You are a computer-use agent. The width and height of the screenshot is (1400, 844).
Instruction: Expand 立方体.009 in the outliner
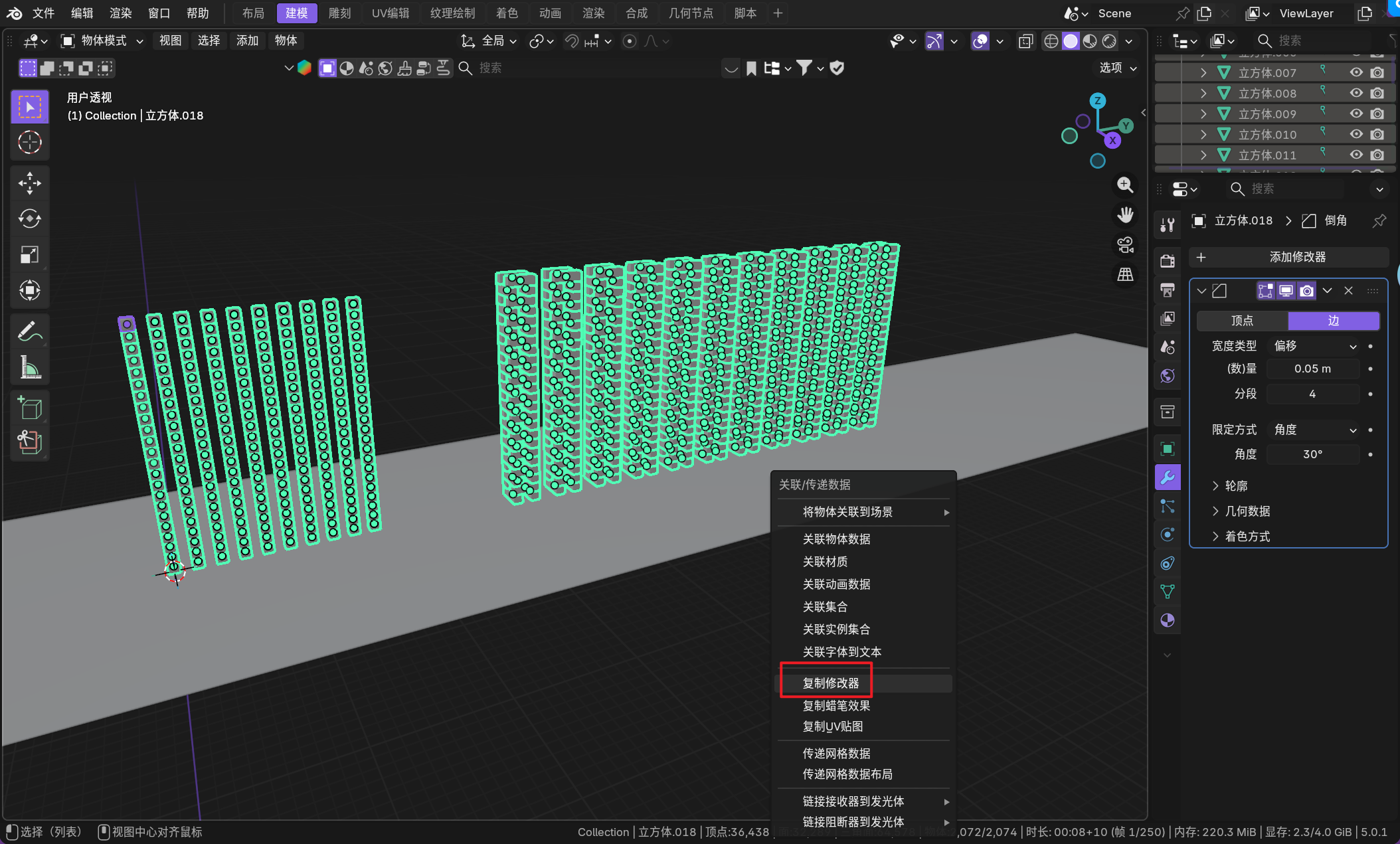click(x=1203, y=114)
